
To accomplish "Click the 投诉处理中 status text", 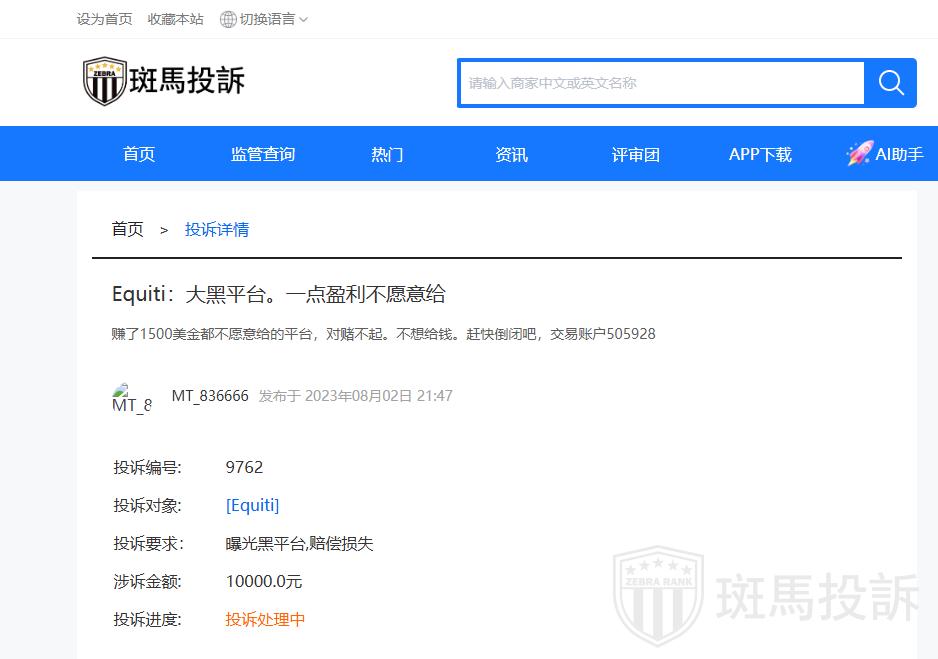I will point(265,619).
